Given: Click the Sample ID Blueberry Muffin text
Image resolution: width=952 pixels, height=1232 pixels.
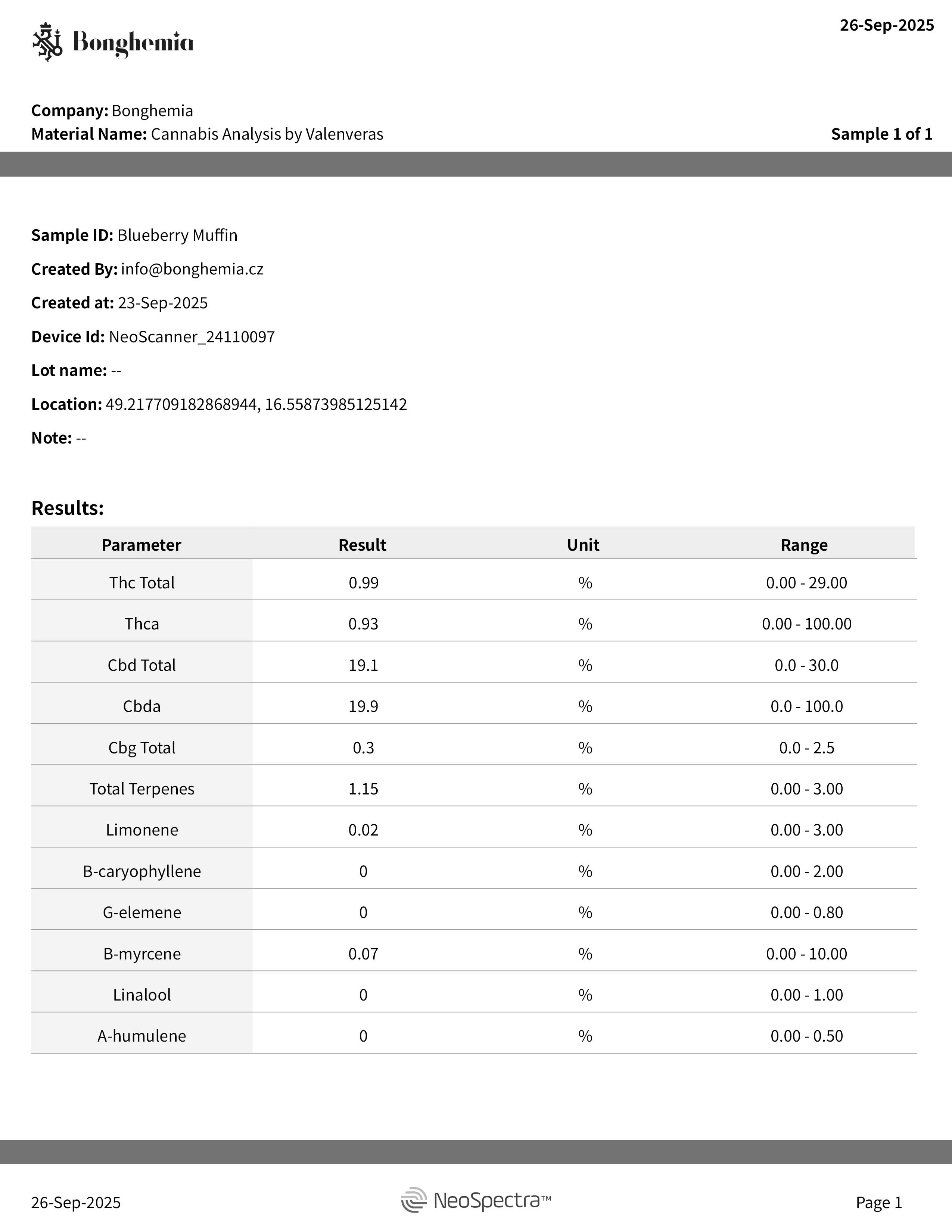Looking at the screenshot, I should tap(177, 235).
